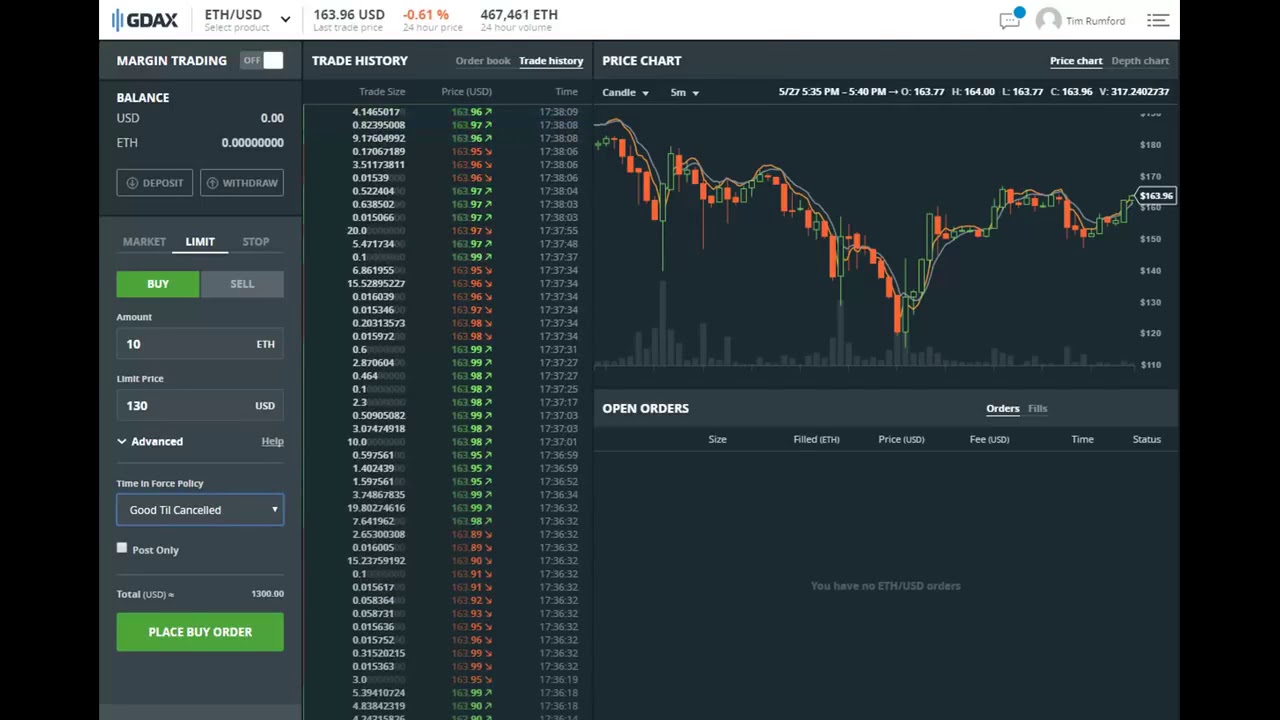Click the Fee (USD) column header
Screen dimensions: 1280x720
point(989,439)
